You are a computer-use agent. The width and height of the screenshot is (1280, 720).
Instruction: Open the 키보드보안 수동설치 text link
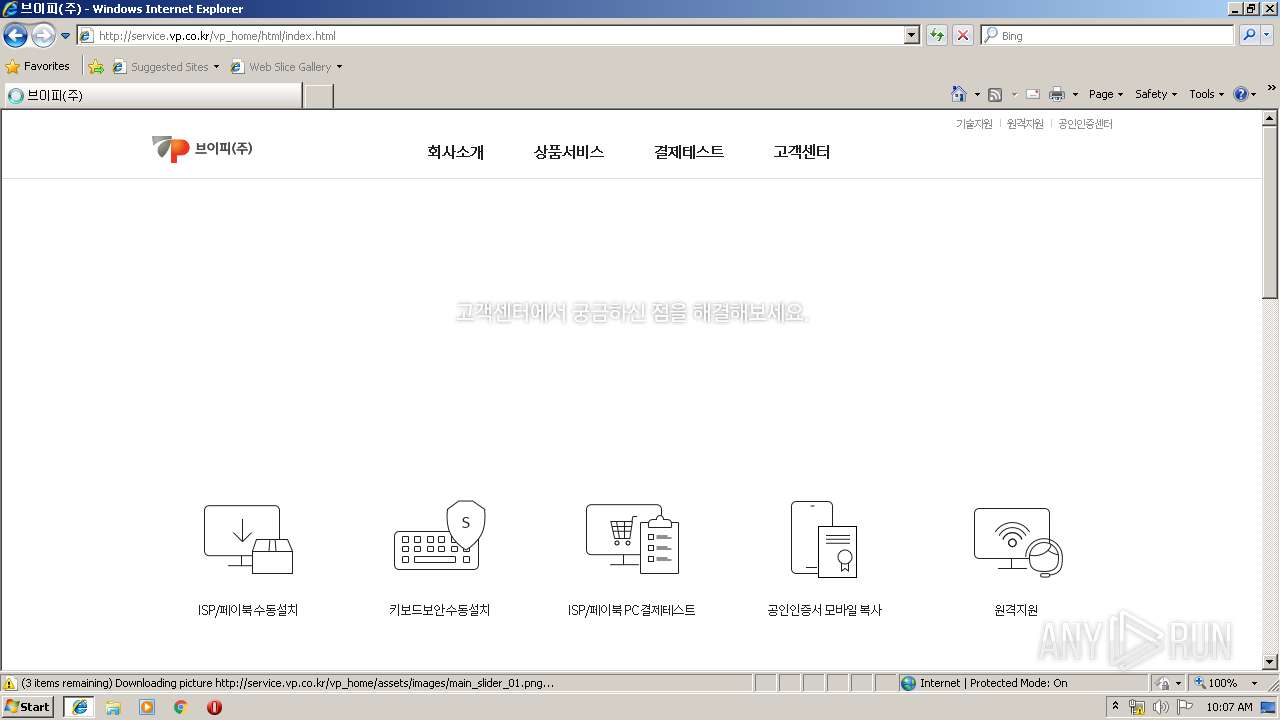(x=440, y=610)
